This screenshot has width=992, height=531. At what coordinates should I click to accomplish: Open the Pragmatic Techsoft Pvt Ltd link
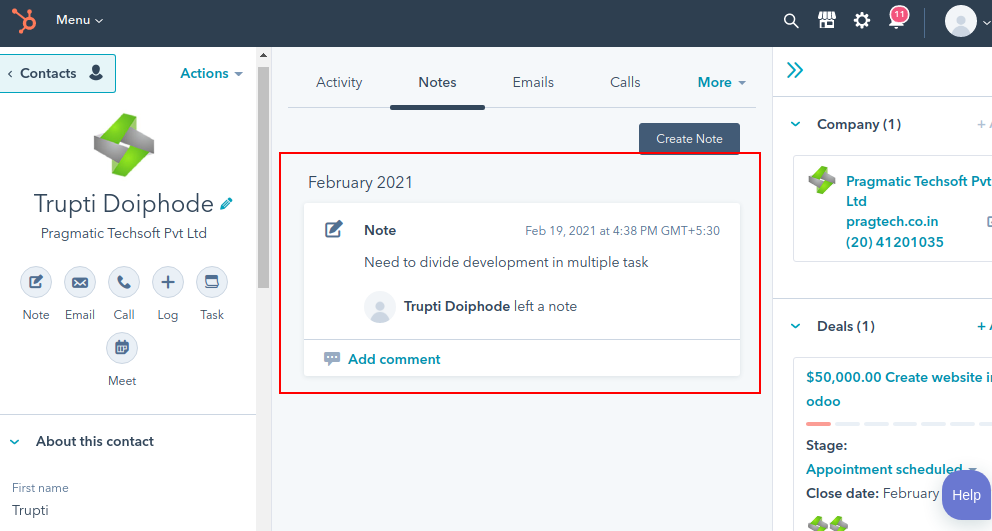918,191
